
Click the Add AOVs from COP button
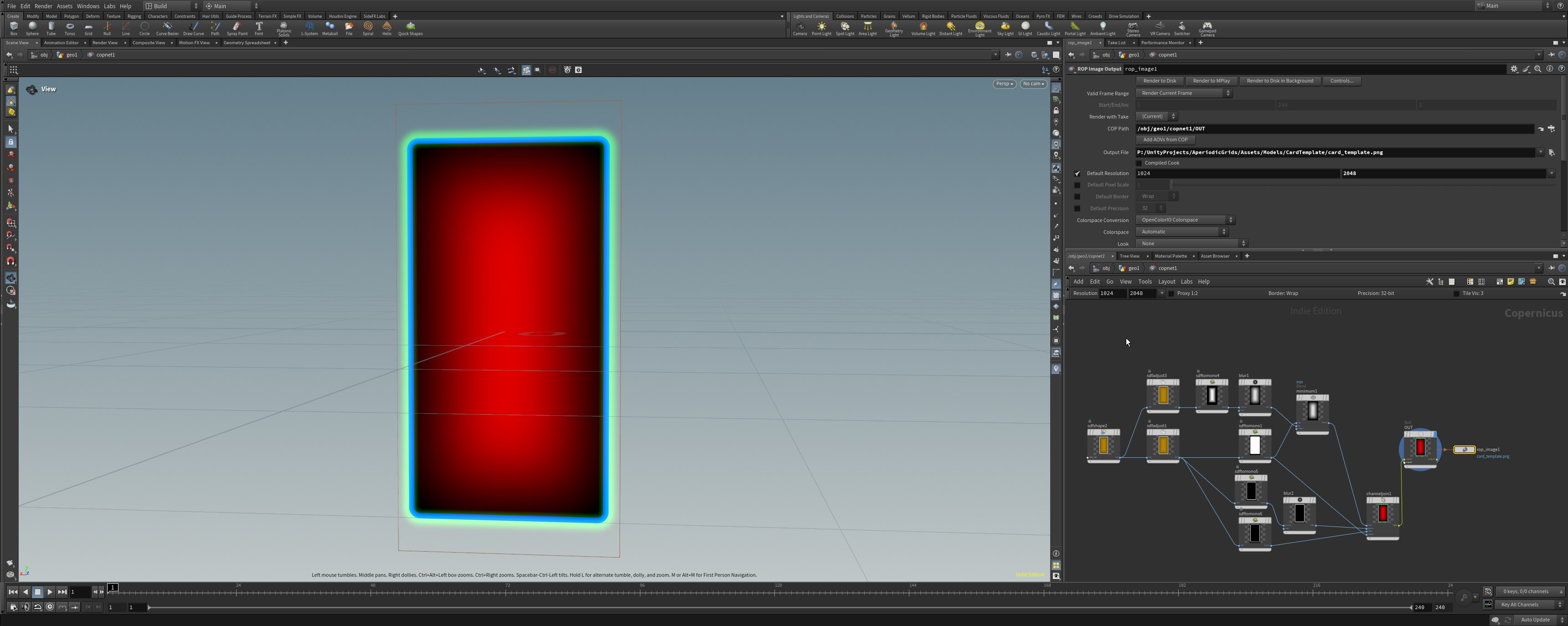click(x=1165, y=140)
